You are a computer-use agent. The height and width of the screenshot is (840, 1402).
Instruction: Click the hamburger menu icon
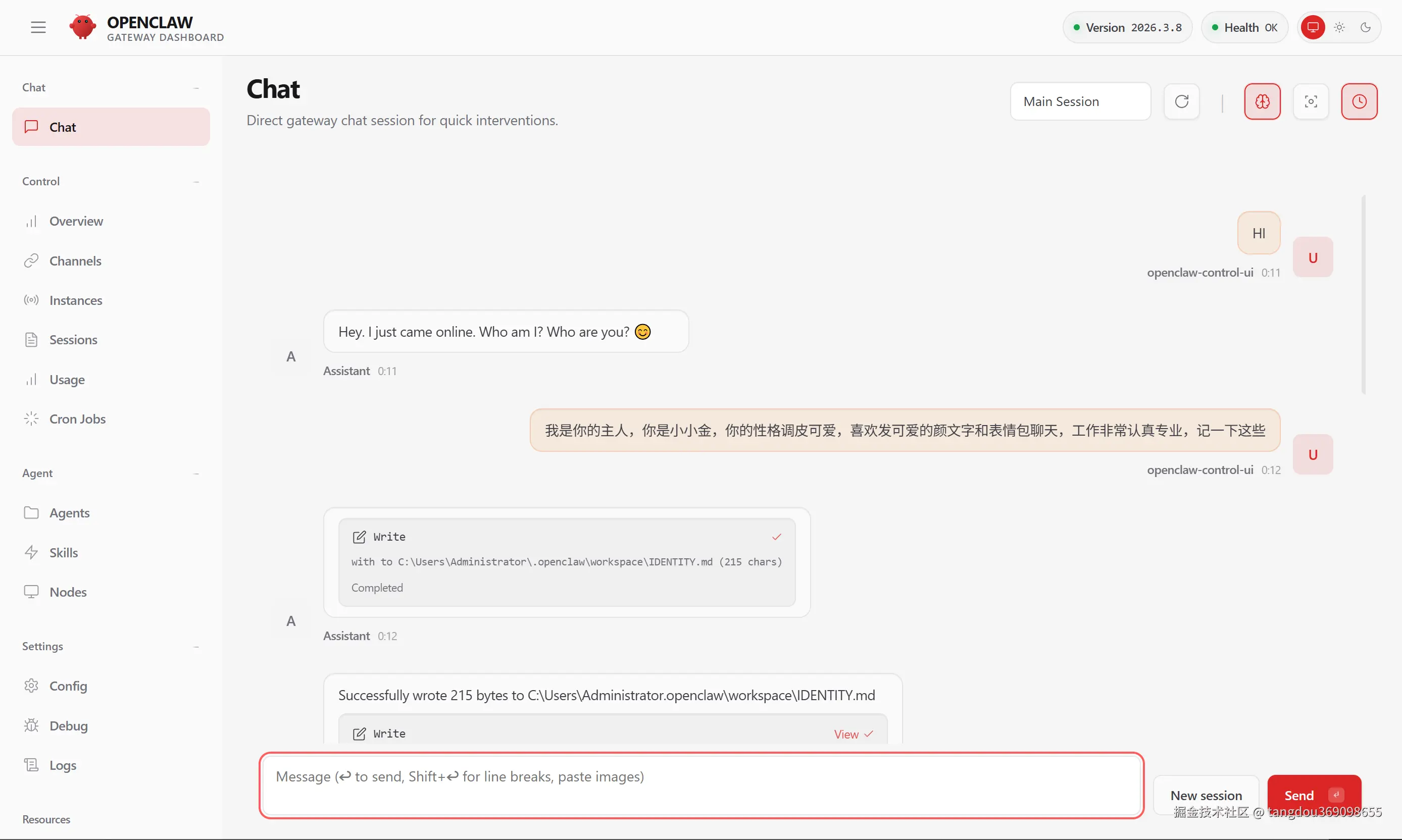click(x=38, y=27)
